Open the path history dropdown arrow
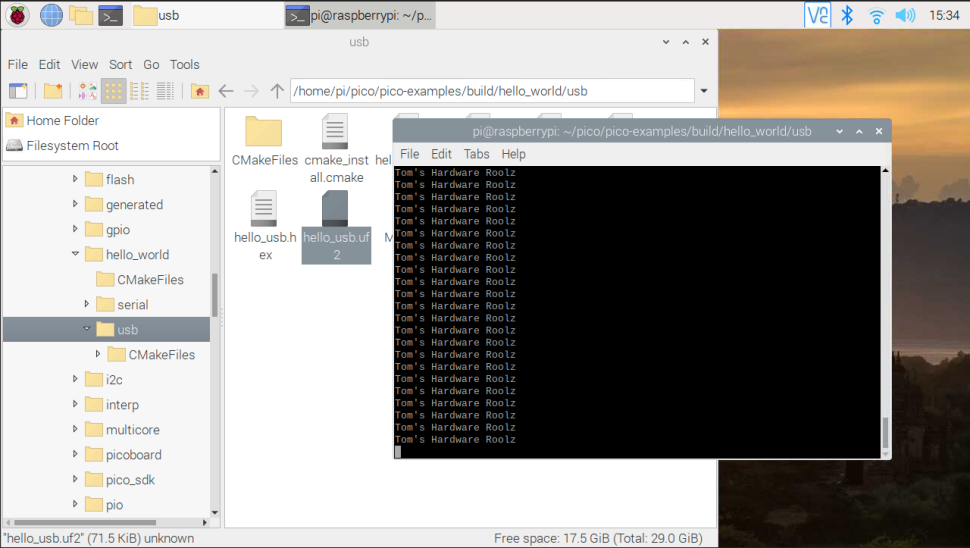 [x=703, y=91]
